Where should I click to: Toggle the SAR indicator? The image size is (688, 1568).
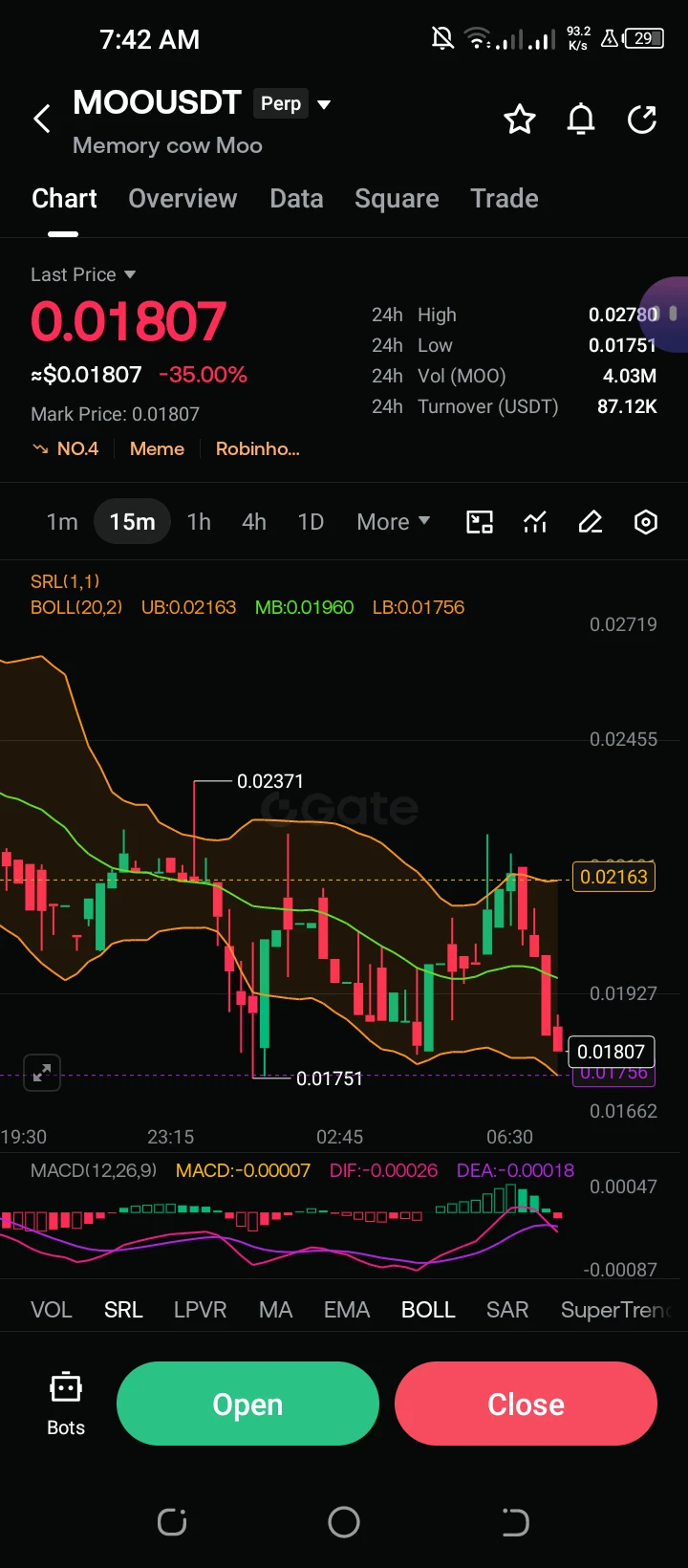[x=507, y=1310]
